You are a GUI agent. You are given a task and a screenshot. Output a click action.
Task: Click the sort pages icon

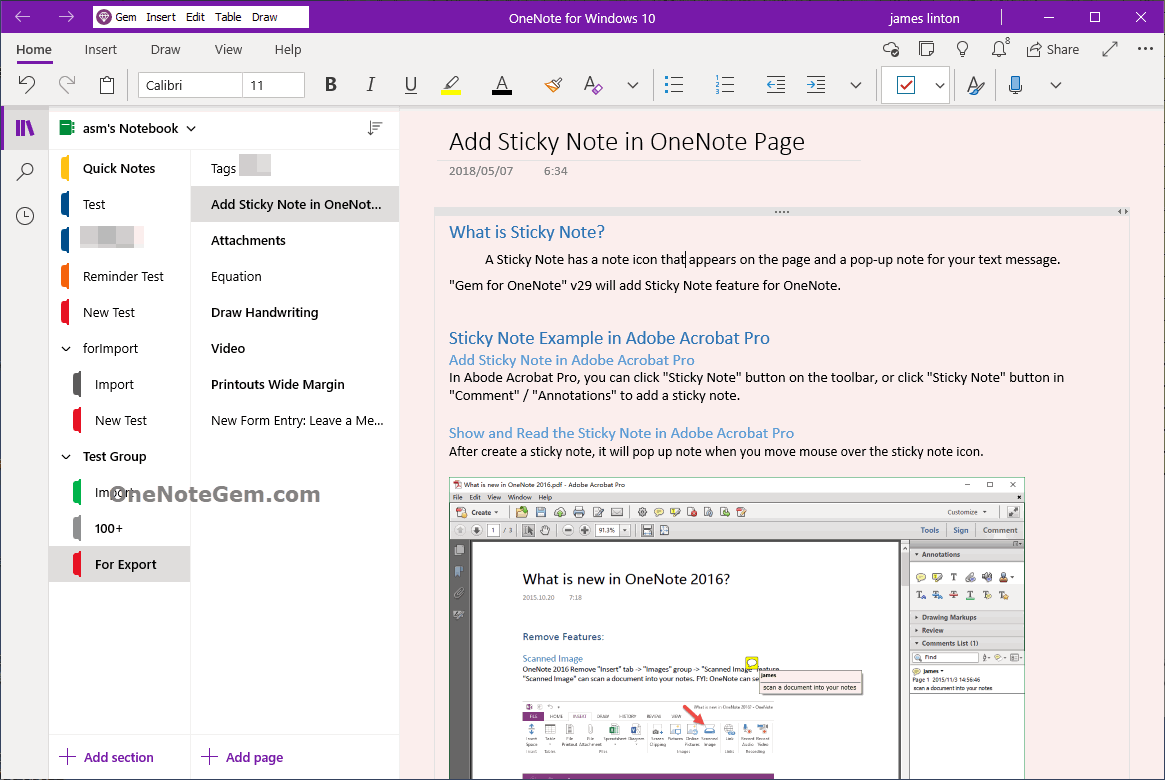click(375, 129)
